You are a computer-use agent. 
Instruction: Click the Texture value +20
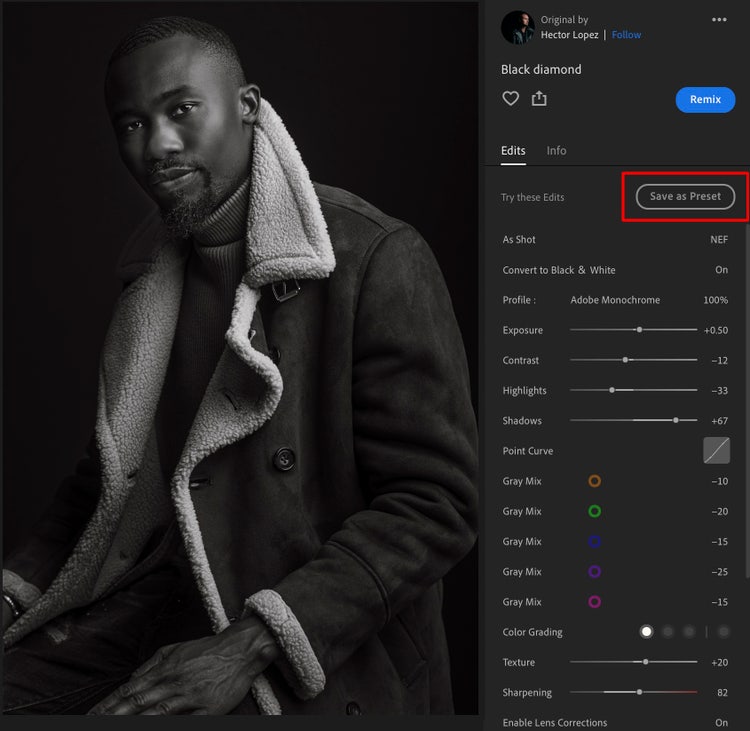coord(719,662)
